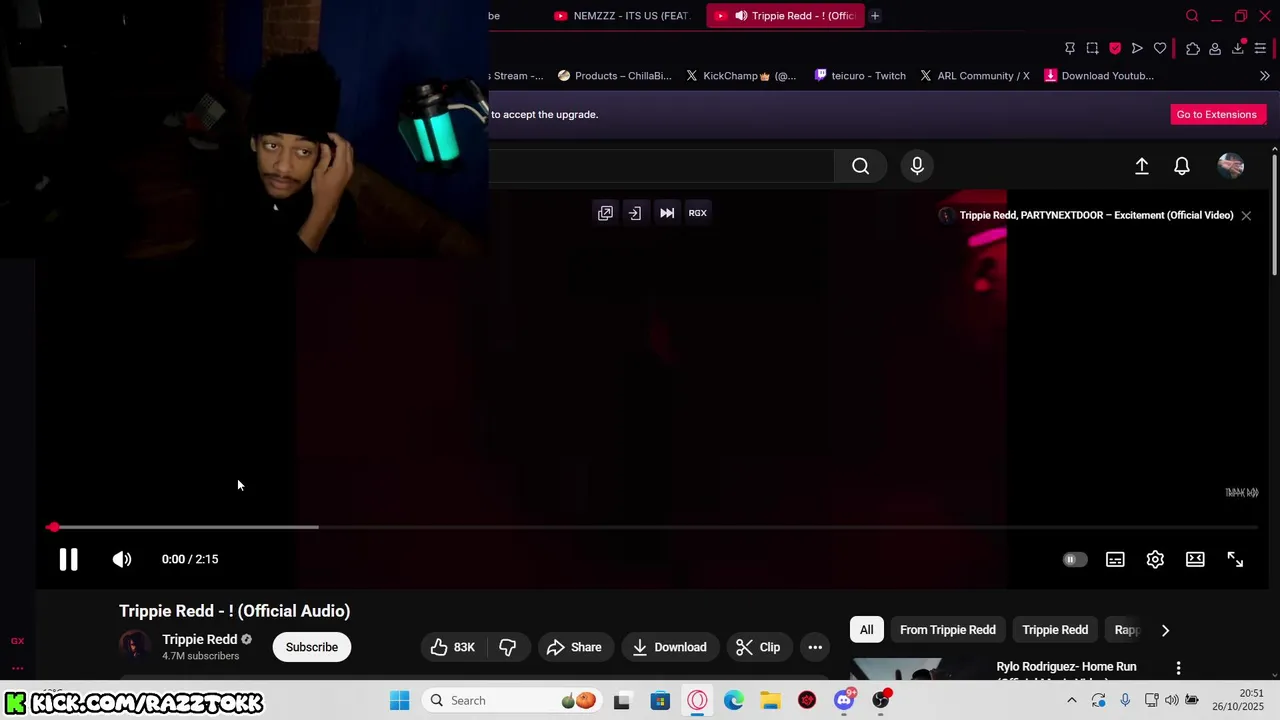Open the Rylo Rodriguez- Home Run video title
The image size is (1280, 720).
1066,666
